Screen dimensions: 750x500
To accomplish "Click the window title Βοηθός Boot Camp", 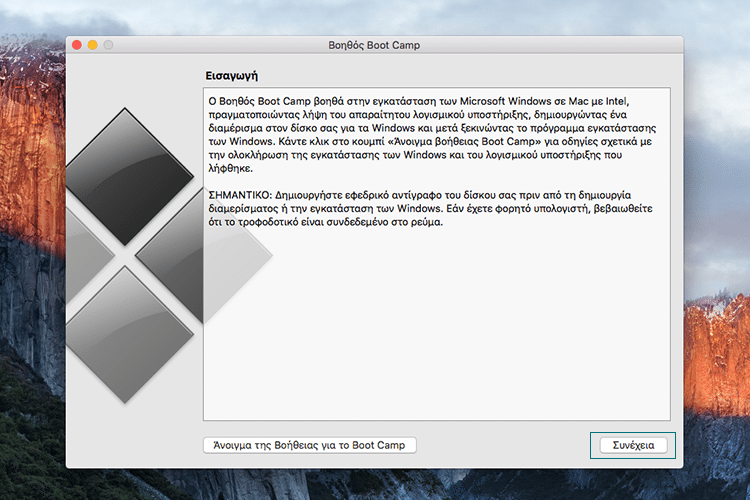I will point(374,45).
